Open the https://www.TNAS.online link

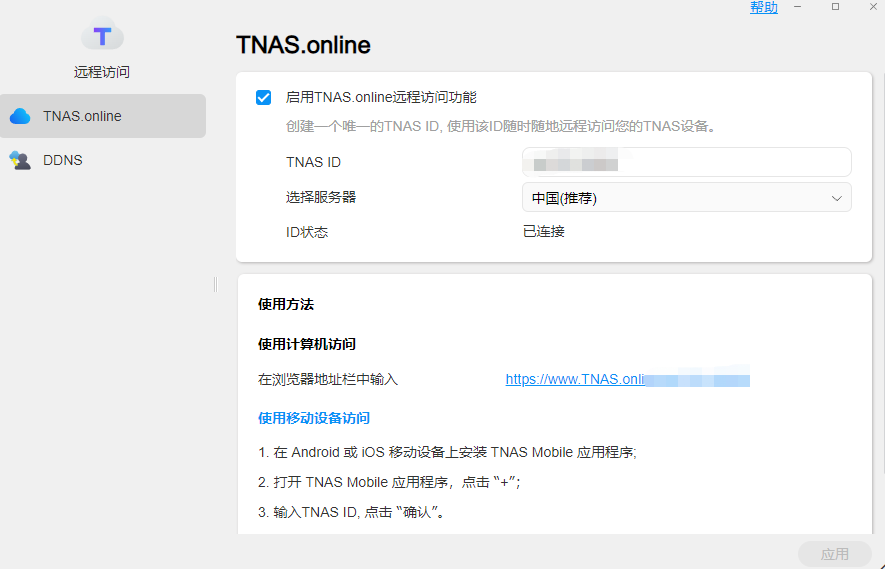[x=627, y=379]
